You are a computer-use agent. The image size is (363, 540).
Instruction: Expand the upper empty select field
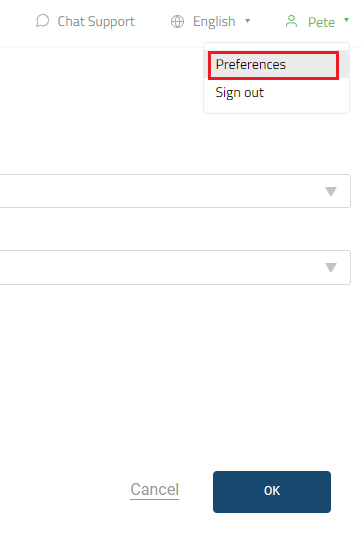175,191
